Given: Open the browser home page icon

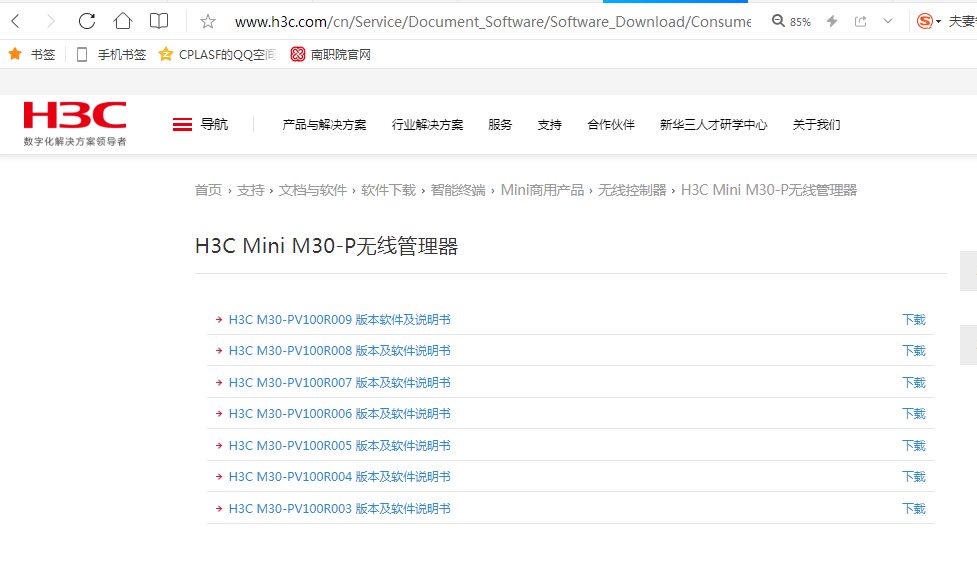Looking at the screenshot, I should pos(123,21).
